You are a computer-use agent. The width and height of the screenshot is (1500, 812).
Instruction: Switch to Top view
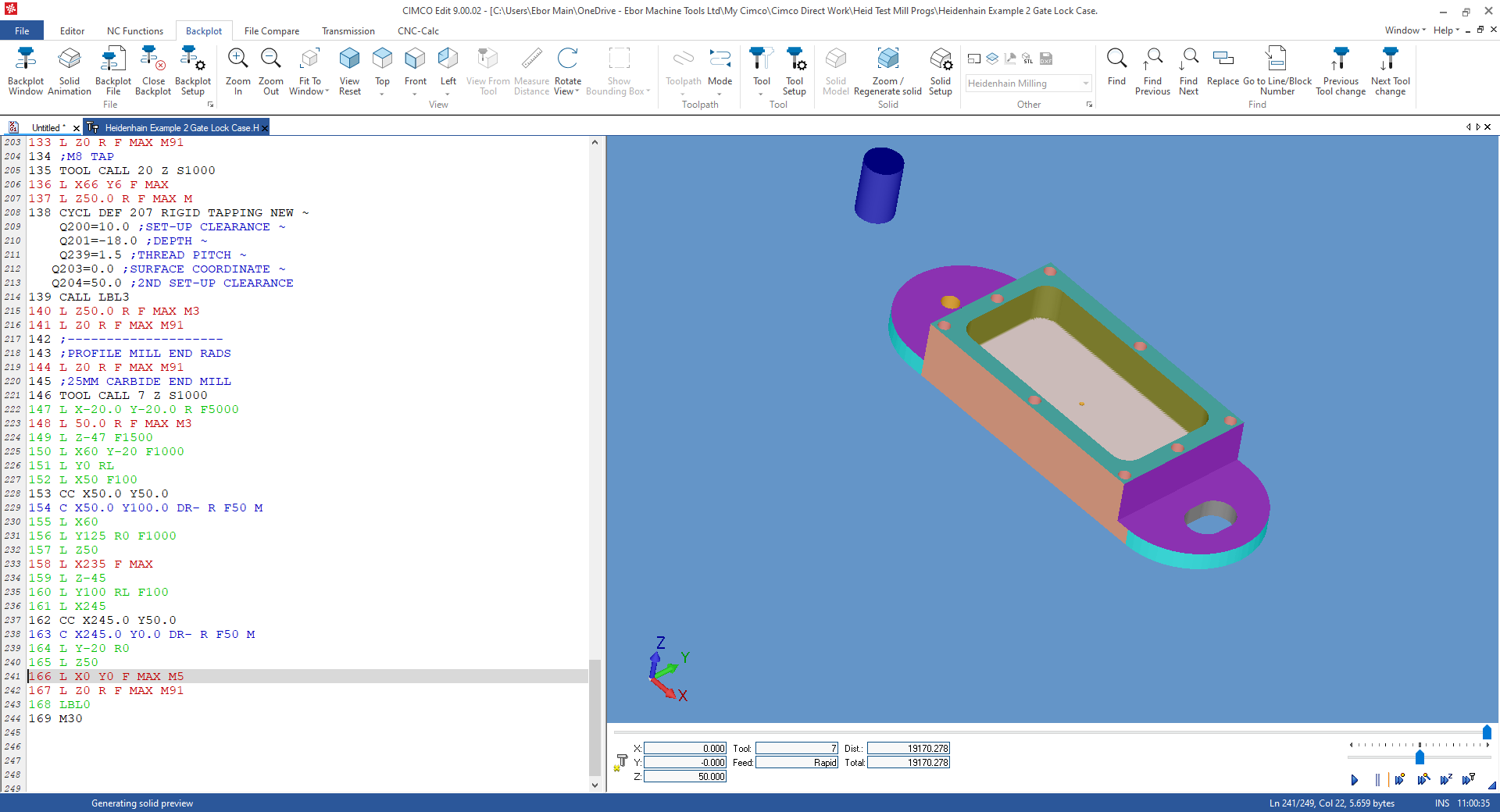[382, 66]
